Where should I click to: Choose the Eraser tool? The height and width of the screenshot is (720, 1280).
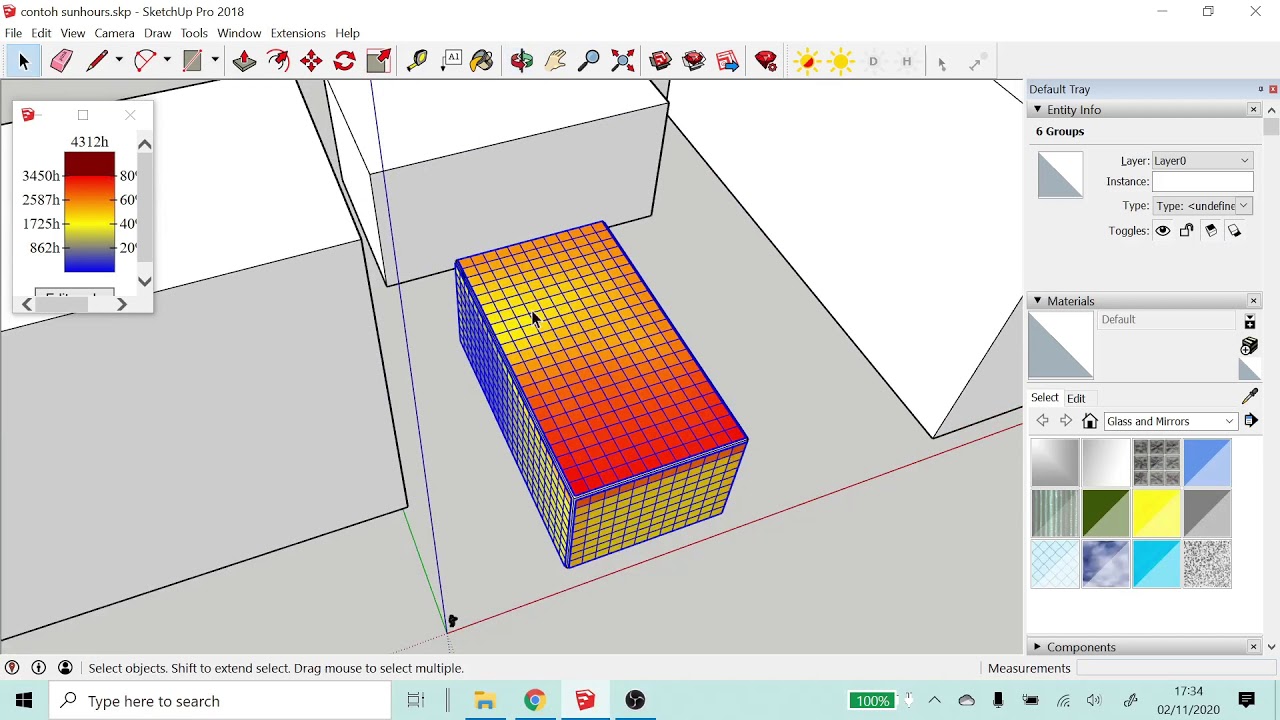coord(61,62)
